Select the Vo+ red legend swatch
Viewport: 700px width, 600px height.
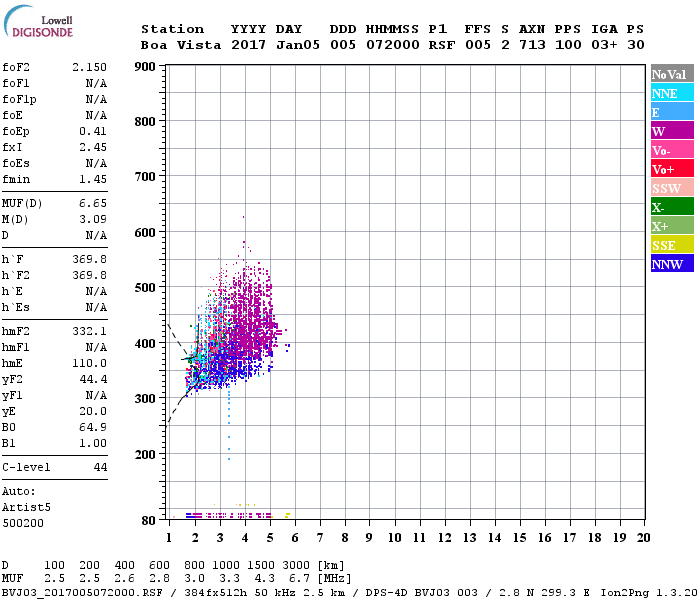[672, 169]
